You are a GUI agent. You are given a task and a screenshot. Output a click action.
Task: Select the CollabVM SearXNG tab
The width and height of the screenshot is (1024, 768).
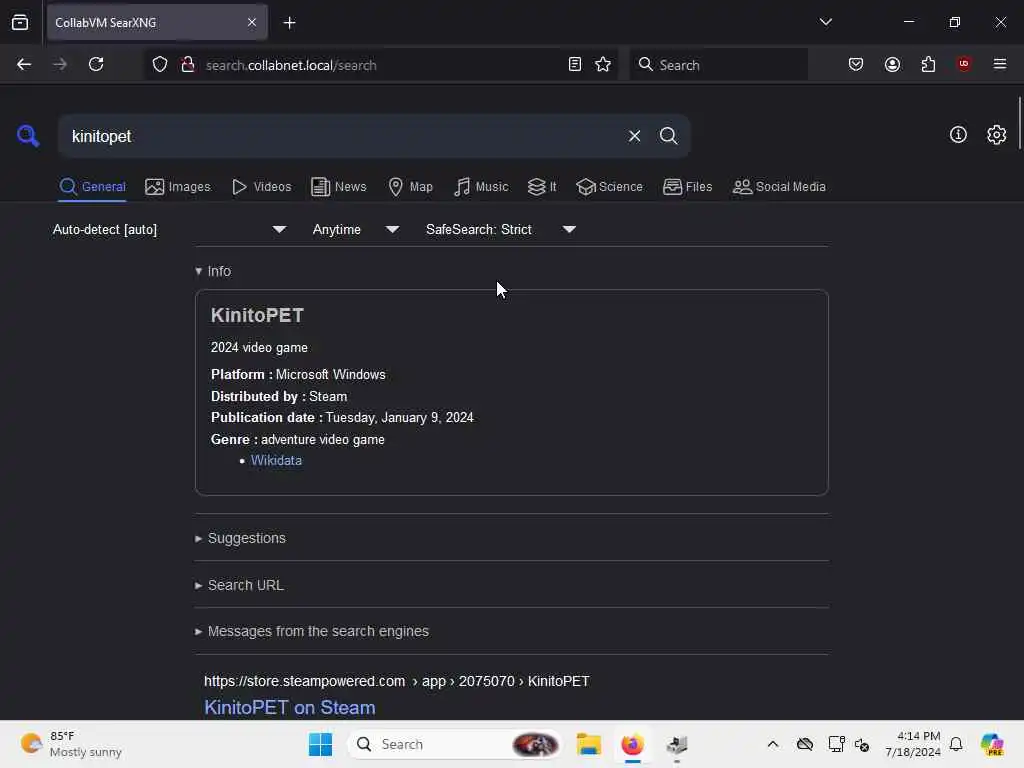click(157, 22)
